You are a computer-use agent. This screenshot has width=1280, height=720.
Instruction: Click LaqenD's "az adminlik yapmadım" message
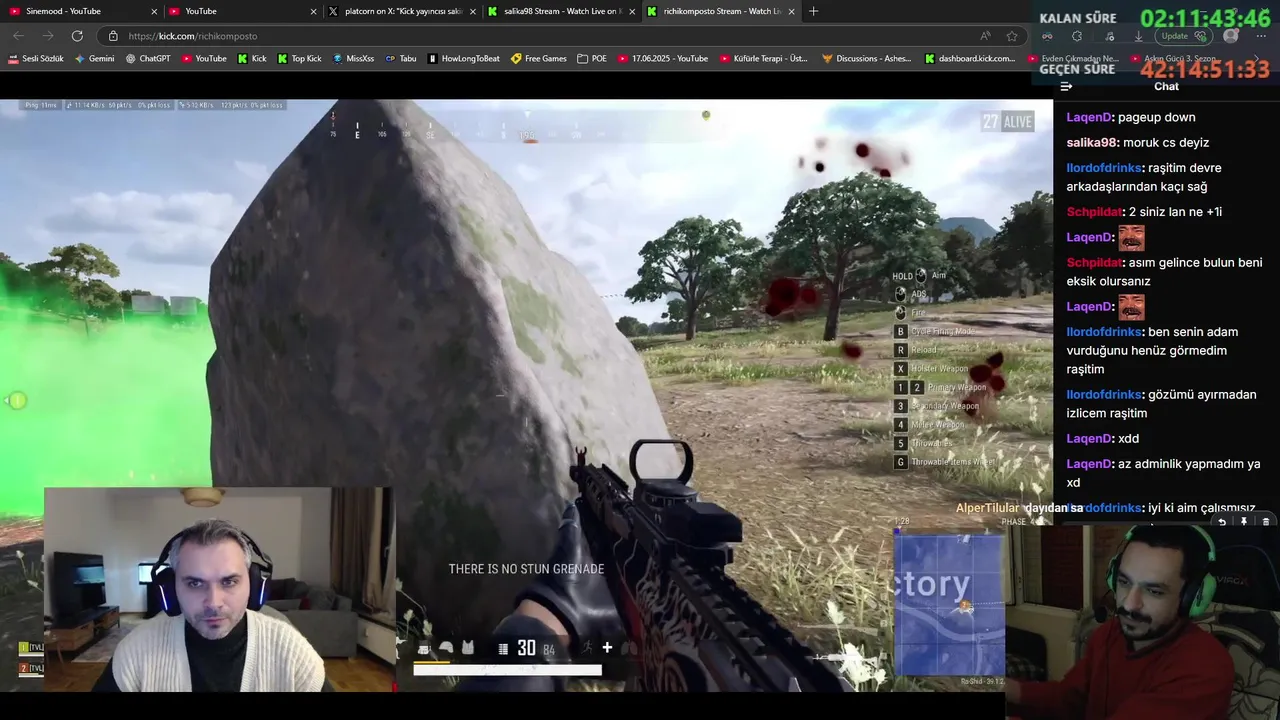(1163, 473)
